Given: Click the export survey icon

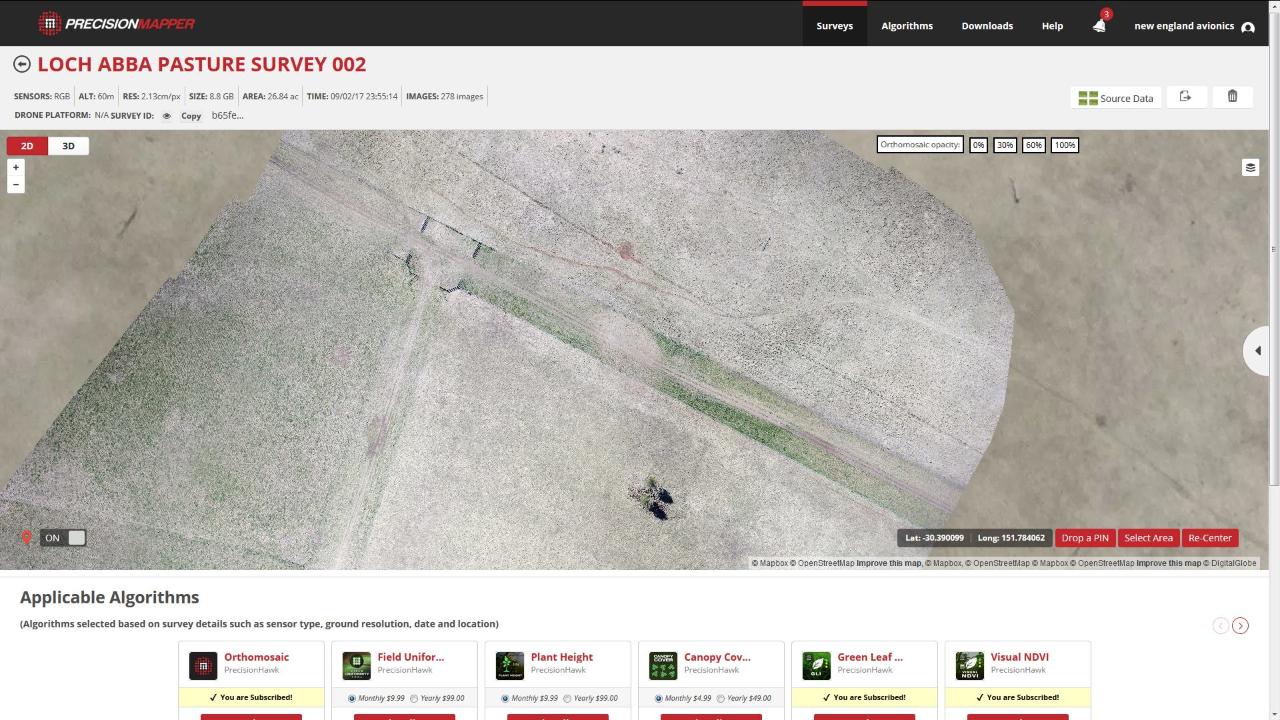Looking at the screenshot, I should (x=1186, y=96).
